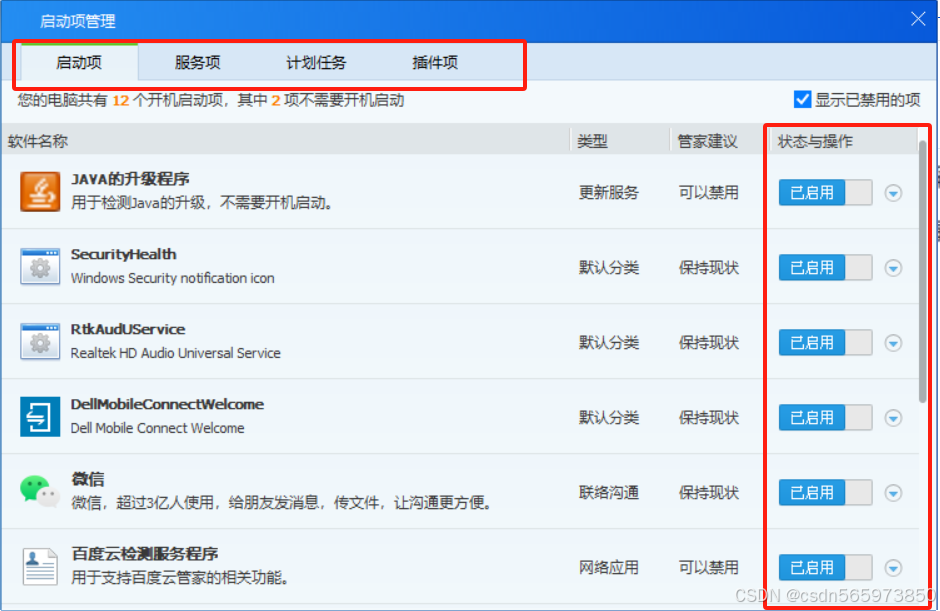Select the 百度云检测服务程序 title
940x611 pixels.
tap(144, 553)
